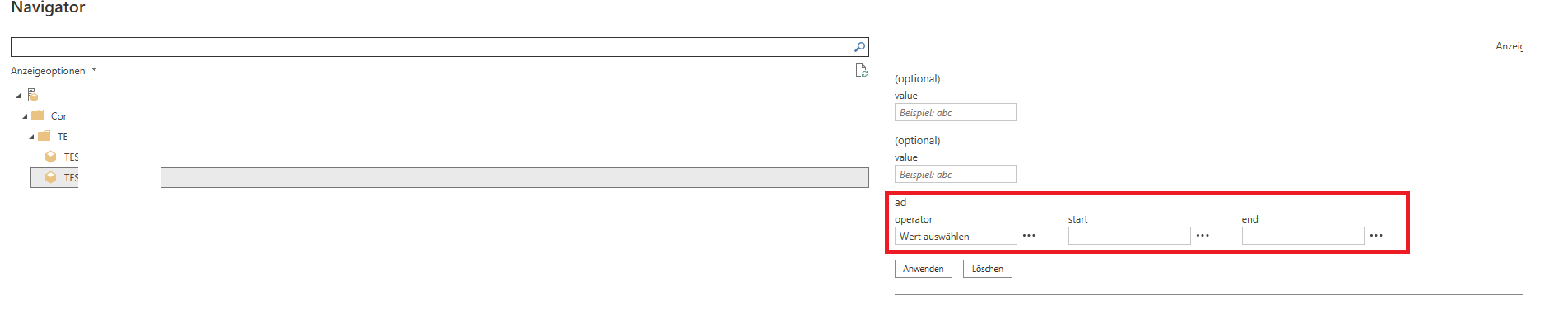Click the refresh document icon

click(x=861, y=70)
